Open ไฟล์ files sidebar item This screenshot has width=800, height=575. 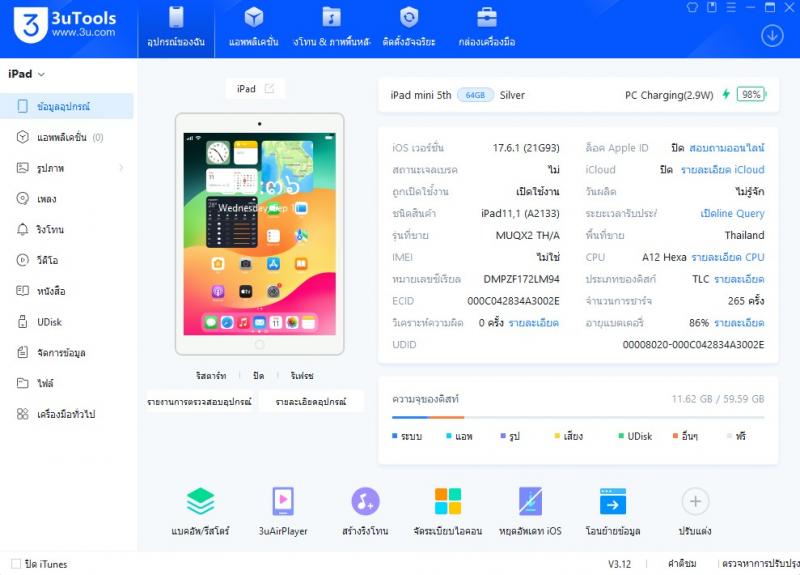tap(67, 383)
